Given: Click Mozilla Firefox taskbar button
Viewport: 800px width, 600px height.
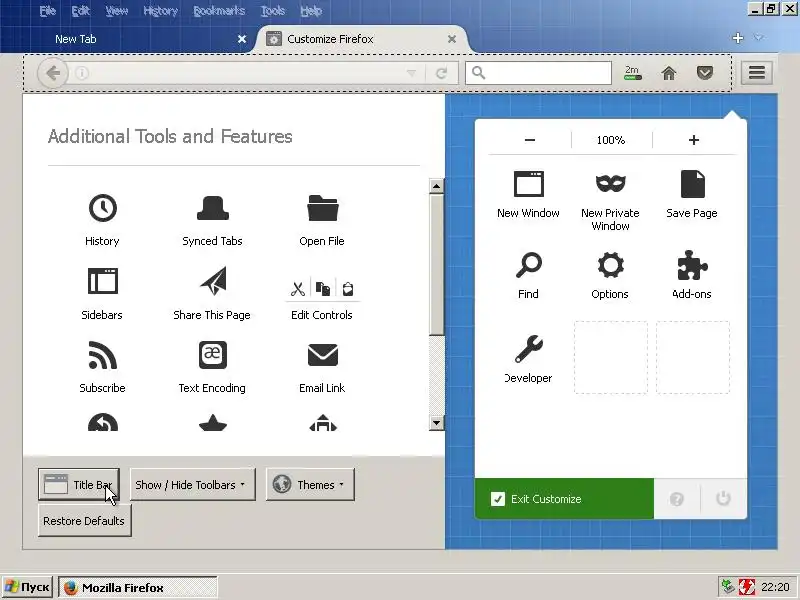Looking at the screenshot, I should [x=138, y=587].
